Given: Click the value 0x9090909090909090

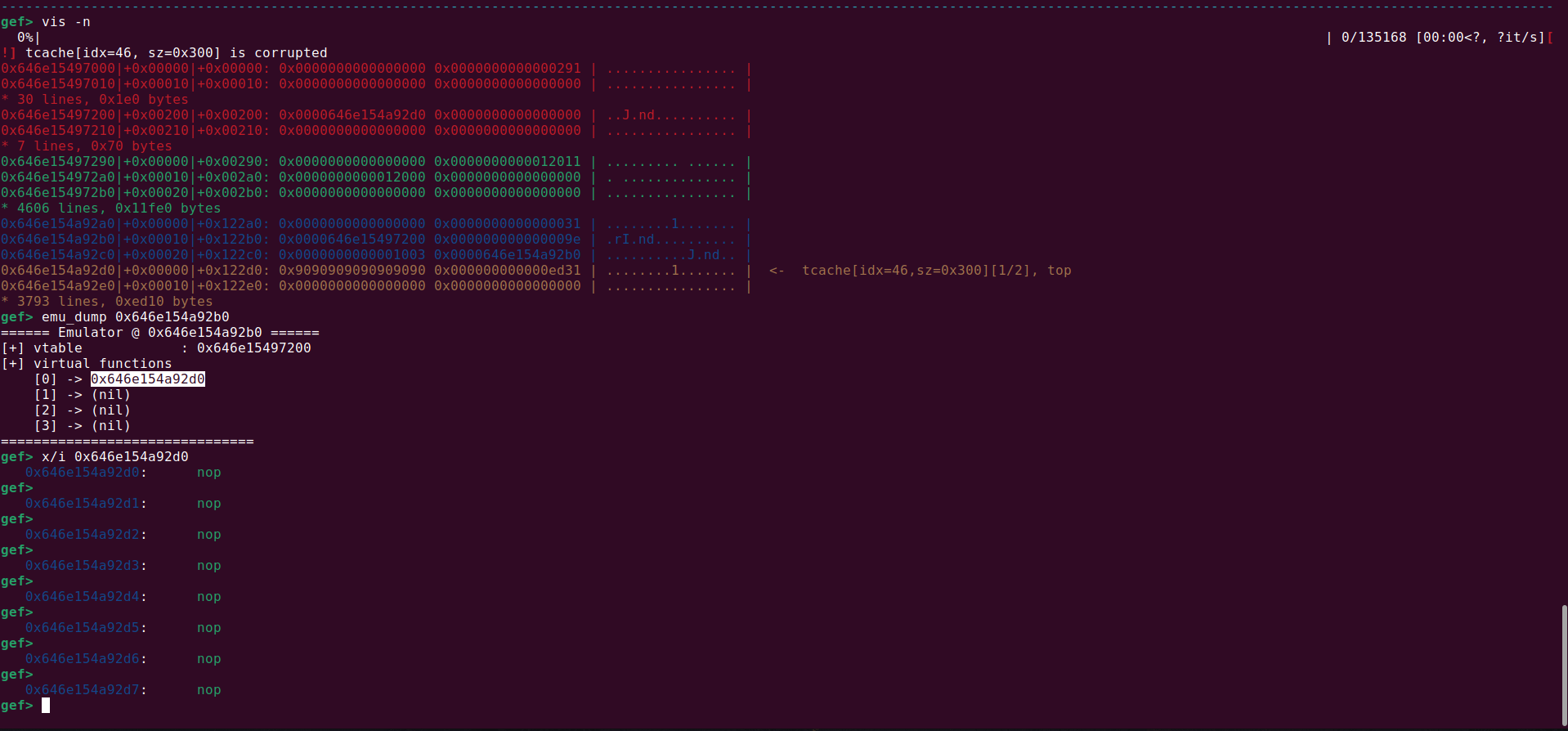Looking at the screenshot, I should (x=352, y=271).
